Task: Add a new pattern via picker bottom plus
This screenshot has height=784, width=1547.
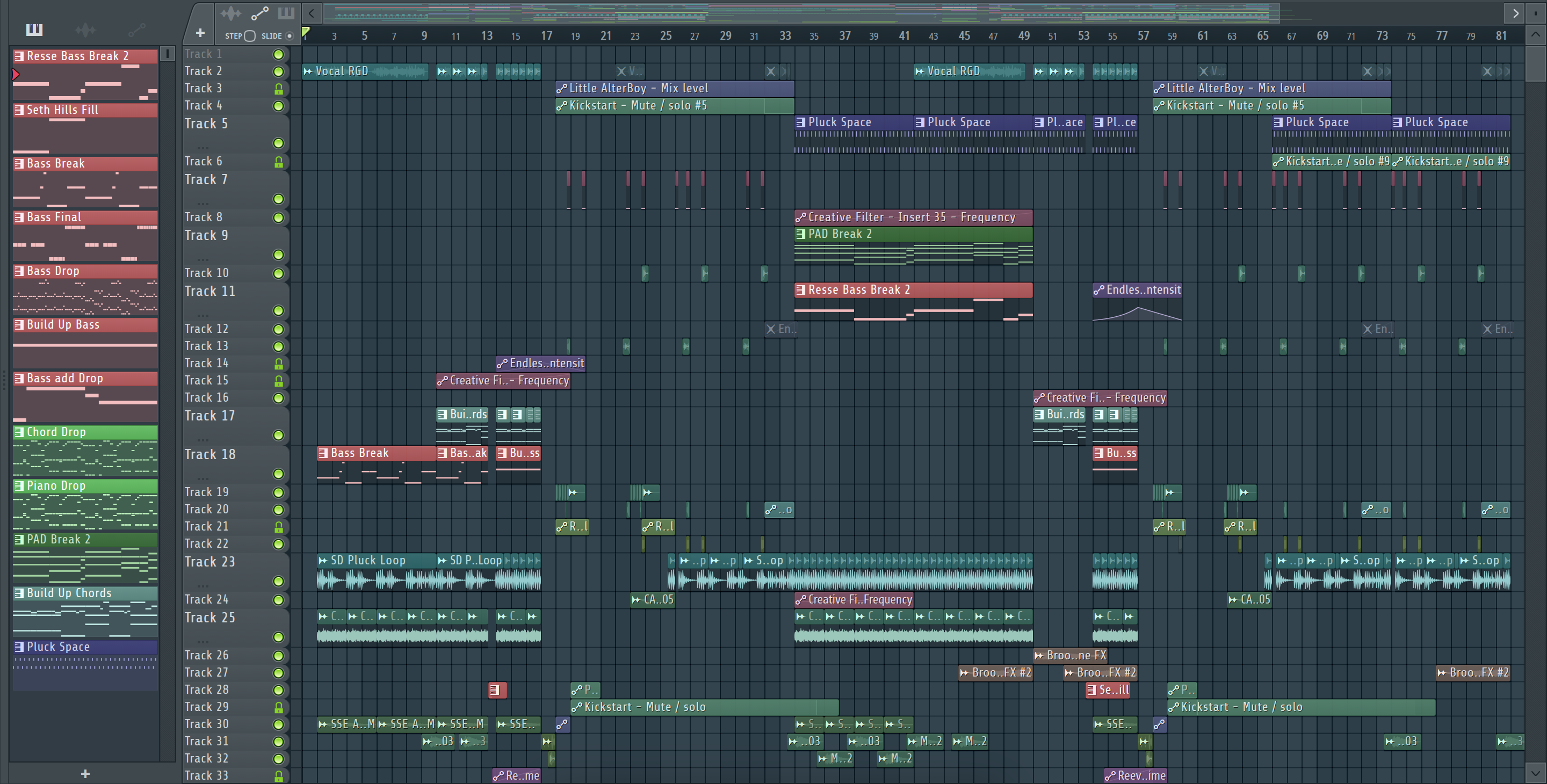Action: 85,774
